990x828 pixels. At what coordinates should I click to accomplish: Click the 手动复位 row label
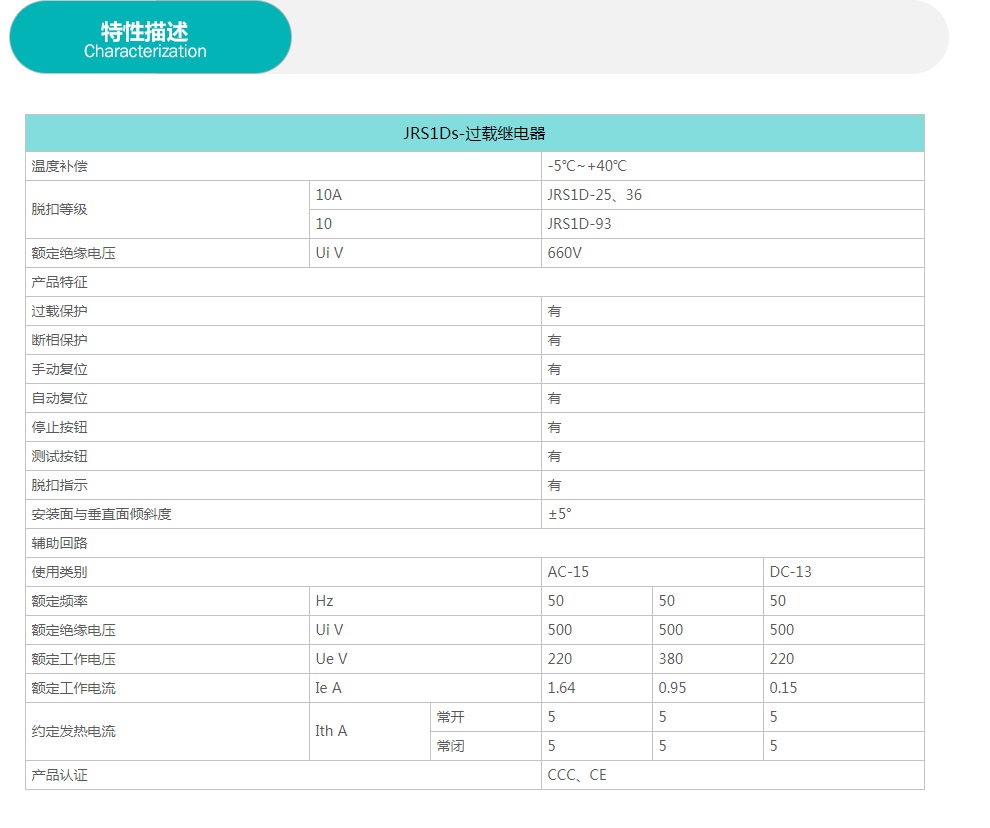(59, 369)
